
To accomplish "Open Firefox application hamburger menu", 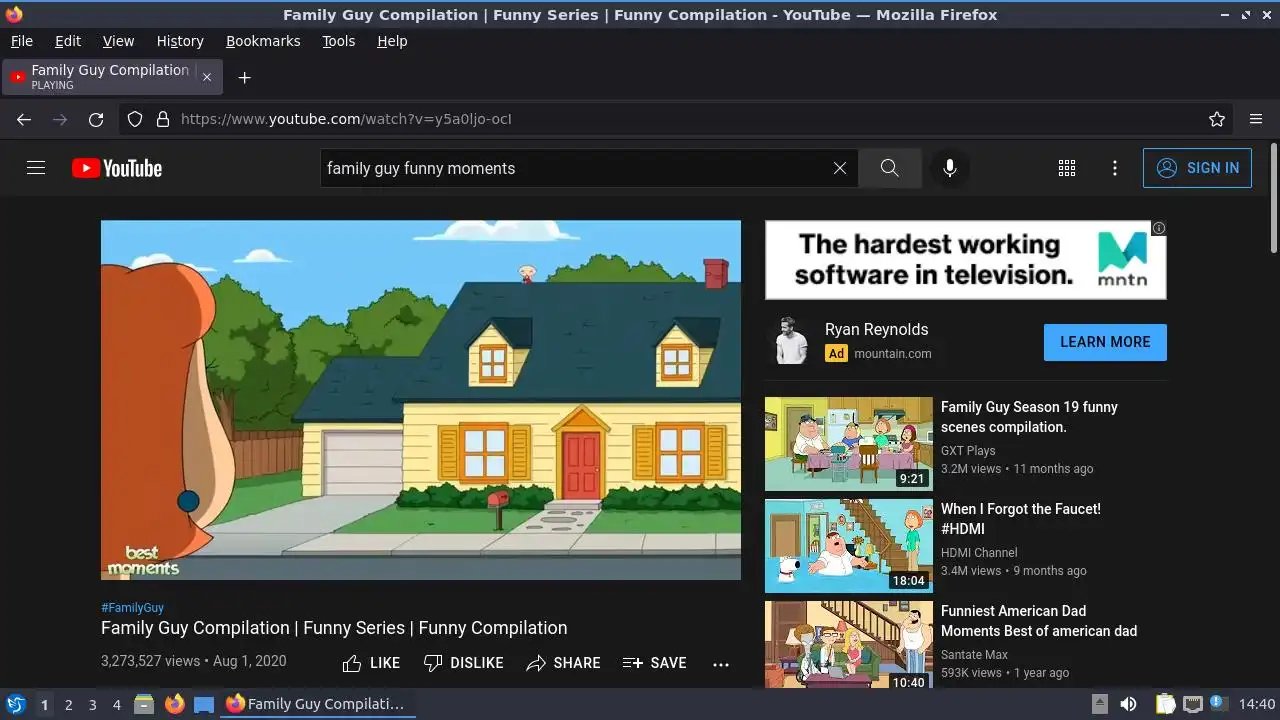I will tap(1256, 119).
